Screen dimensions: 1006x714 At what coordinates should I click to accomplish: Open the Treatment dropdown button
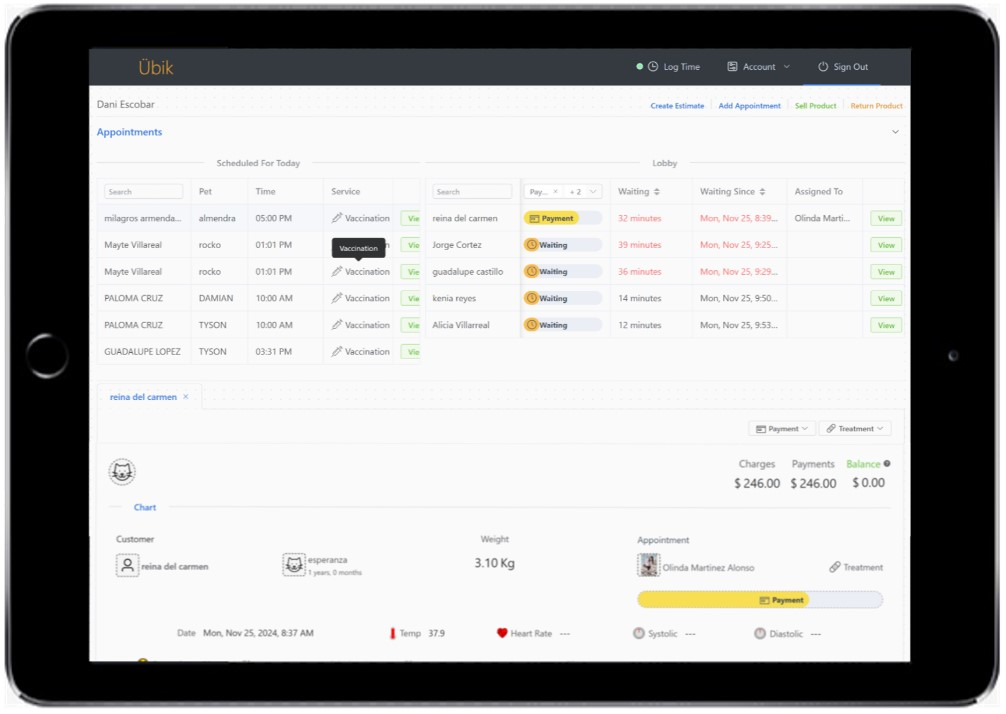[855, 428]
